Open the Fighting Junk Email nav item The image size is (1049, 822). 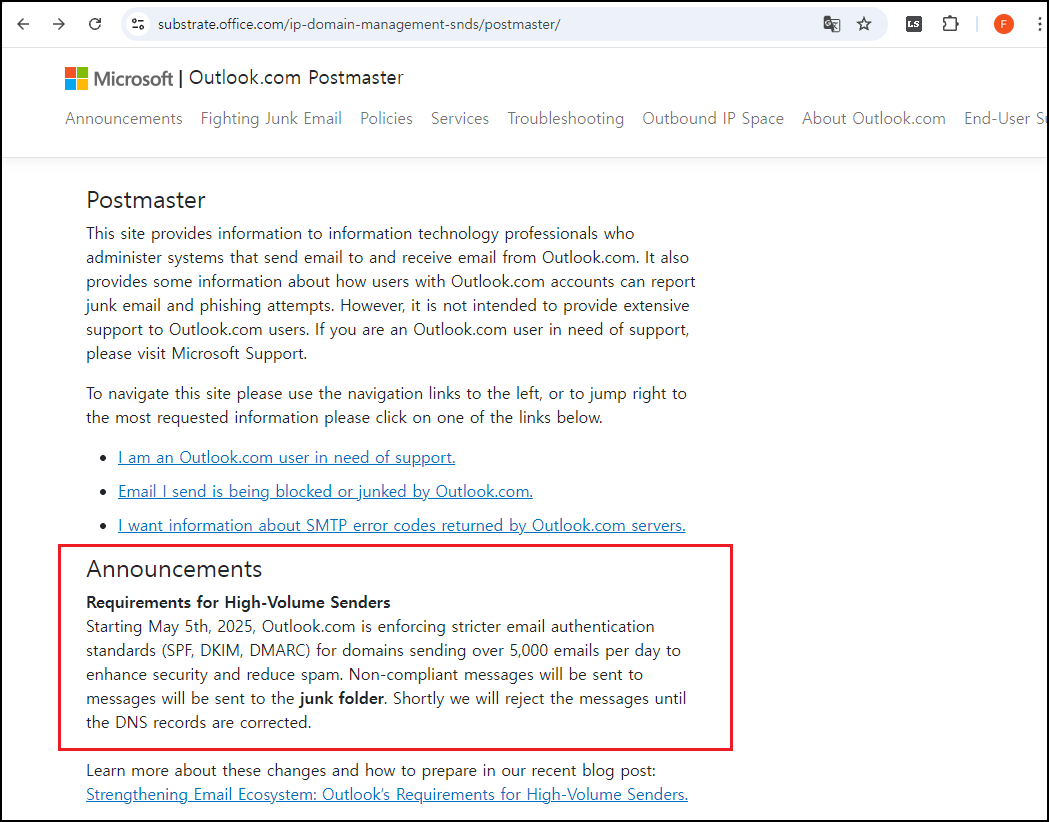pos(271,118)
